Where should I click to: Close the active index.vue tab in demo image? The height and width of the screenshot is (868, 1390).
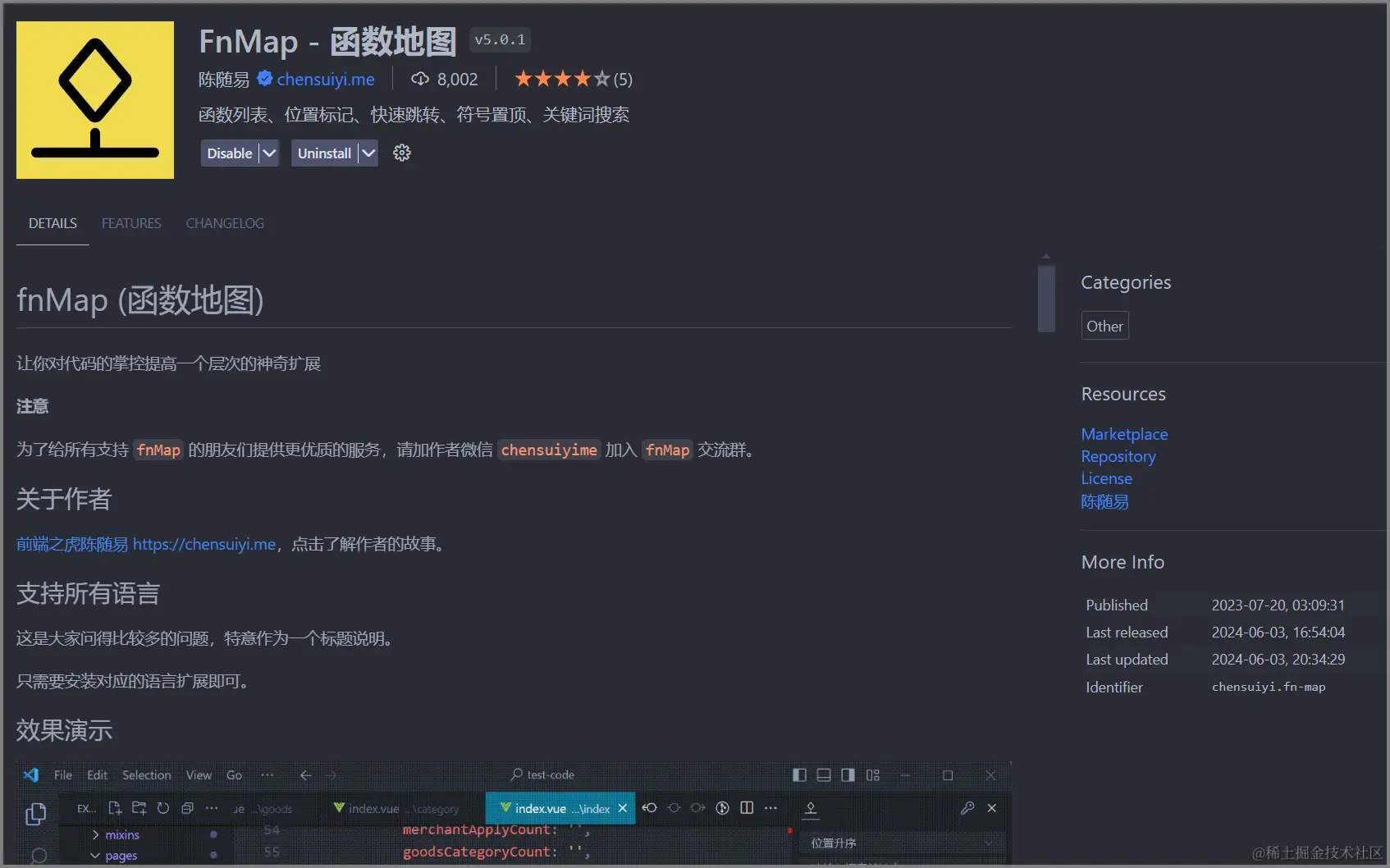click(623, 808)
